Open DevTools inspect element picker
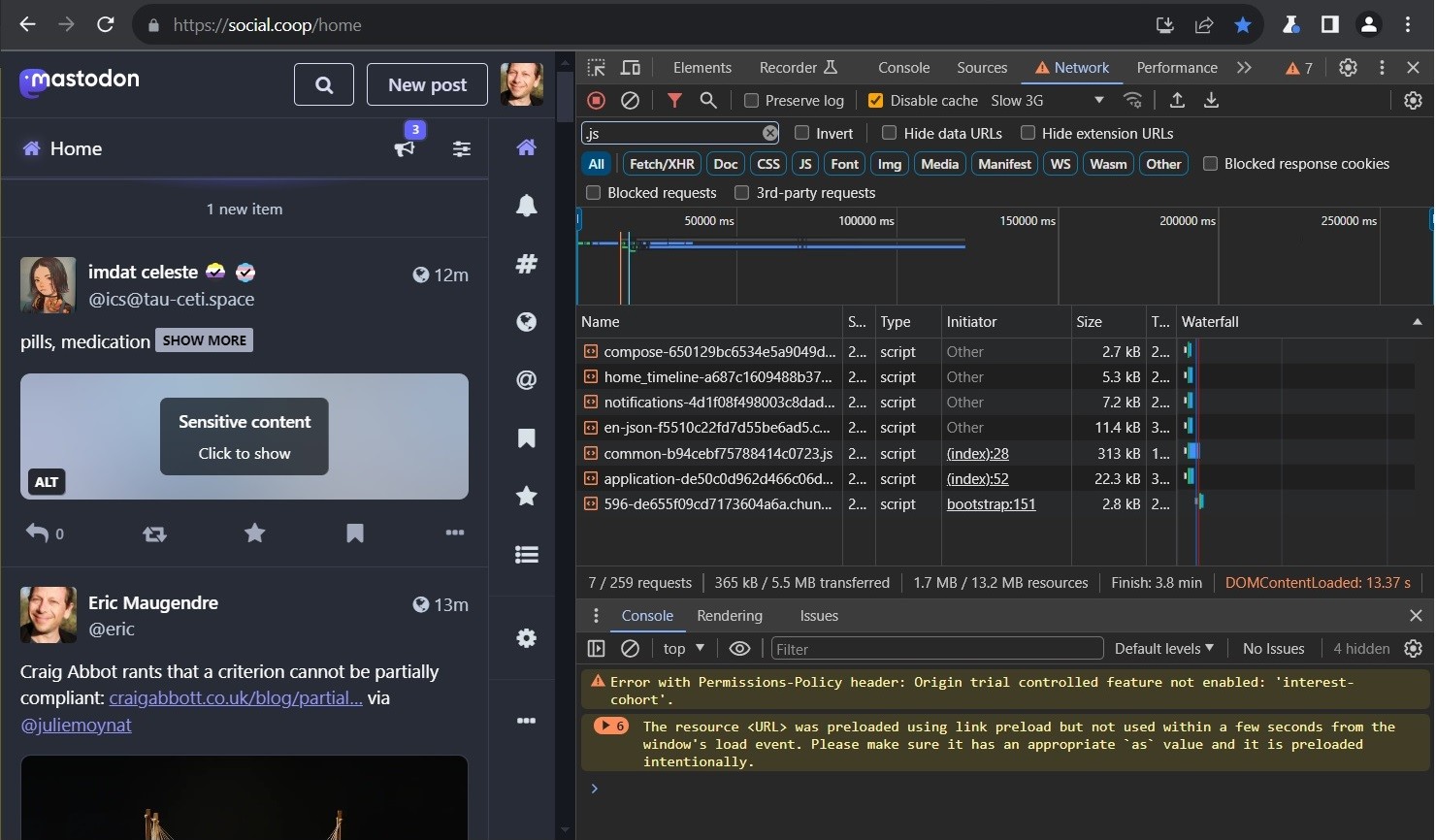Screen dimensions: 1436x840 click(597, 68)
